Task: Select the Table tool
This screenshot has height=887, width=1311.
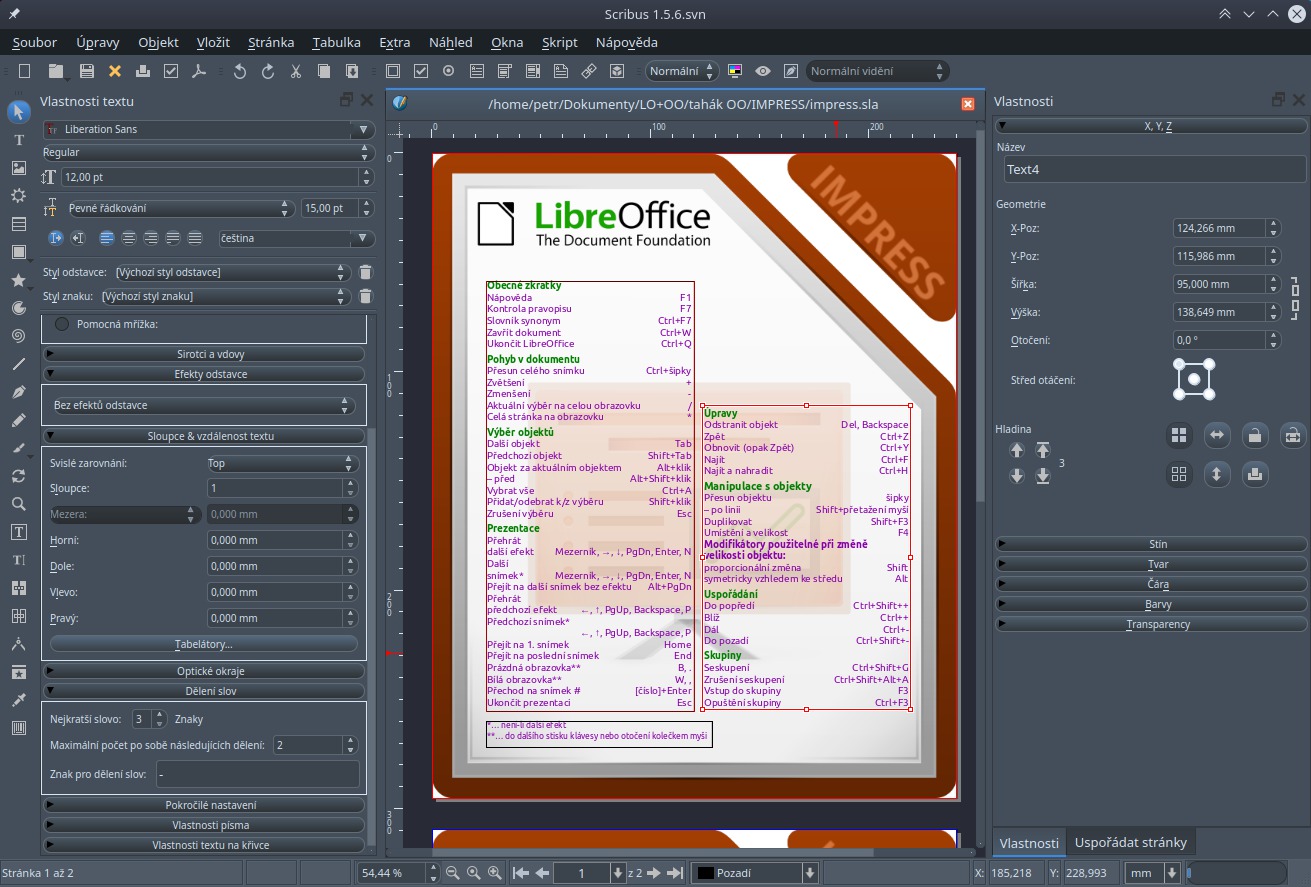Action: click(18, 224)
